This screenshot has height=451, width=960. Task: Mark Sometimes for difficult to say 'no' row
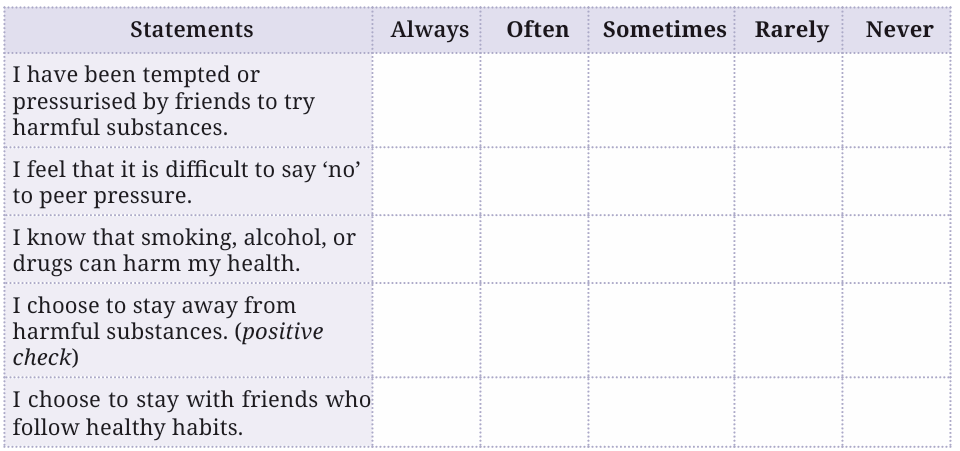662,181
